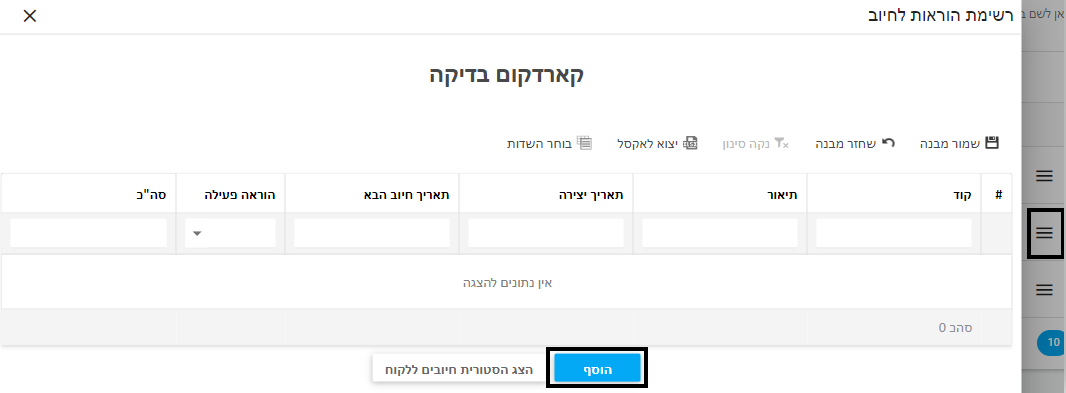
Task: Close the רשימת הוראות לחיוב dialog
Action: pyautogui.click(x=30, y=16)
